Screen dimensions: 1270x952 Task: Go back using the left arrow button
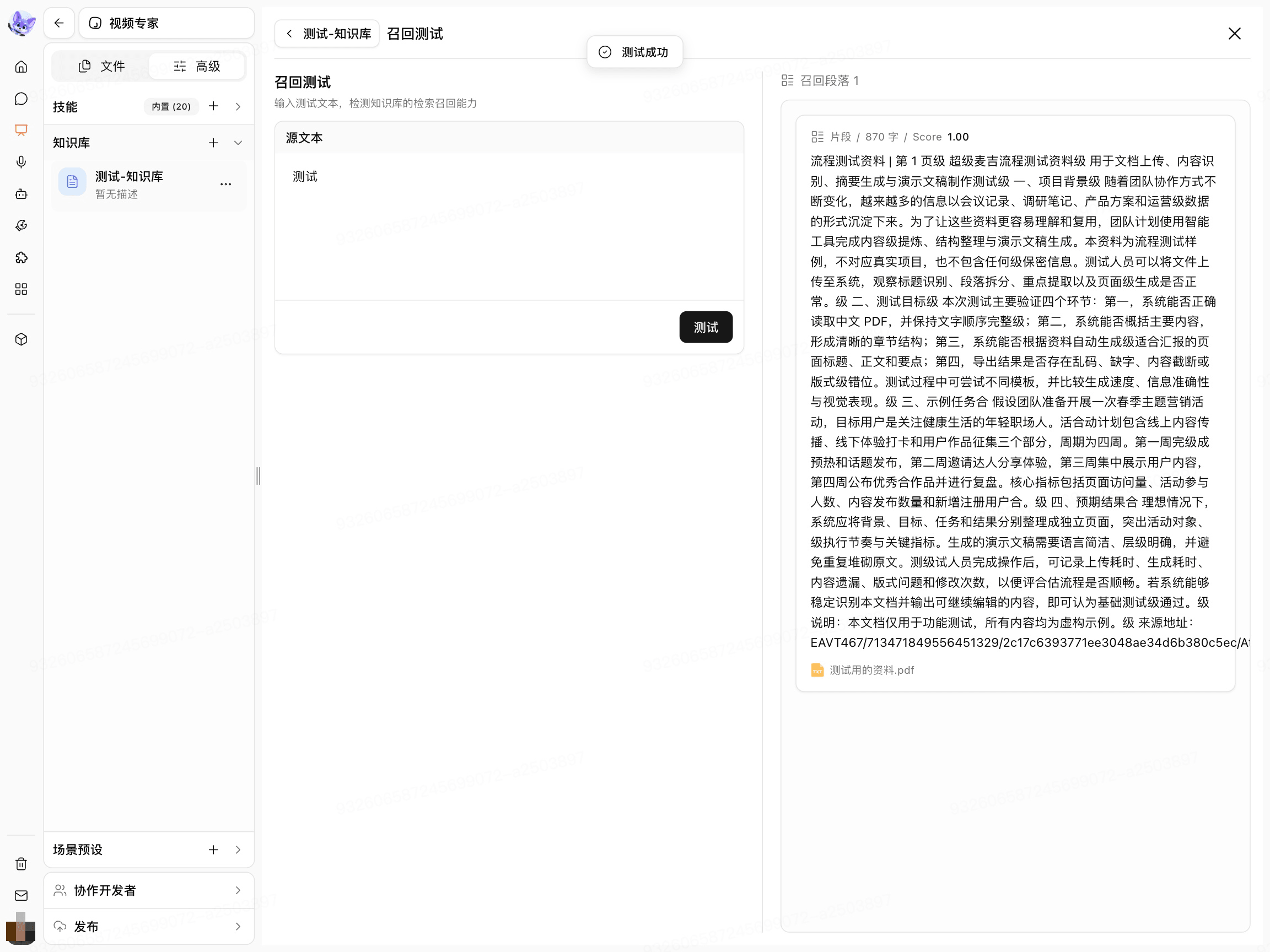pos(59,23)
